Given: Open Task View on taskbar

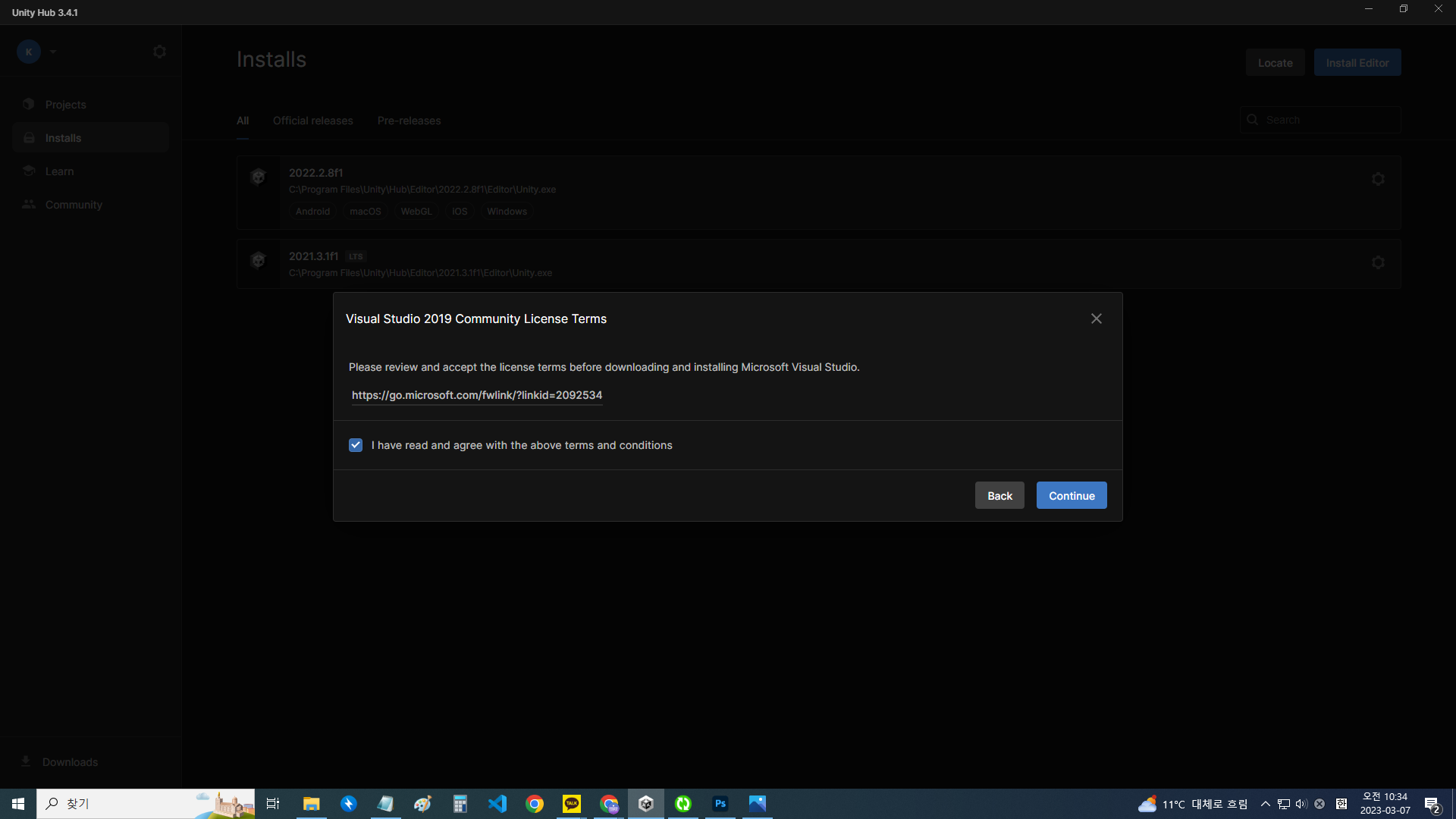Looking at the screenshot, I should (x=273, y=804).
